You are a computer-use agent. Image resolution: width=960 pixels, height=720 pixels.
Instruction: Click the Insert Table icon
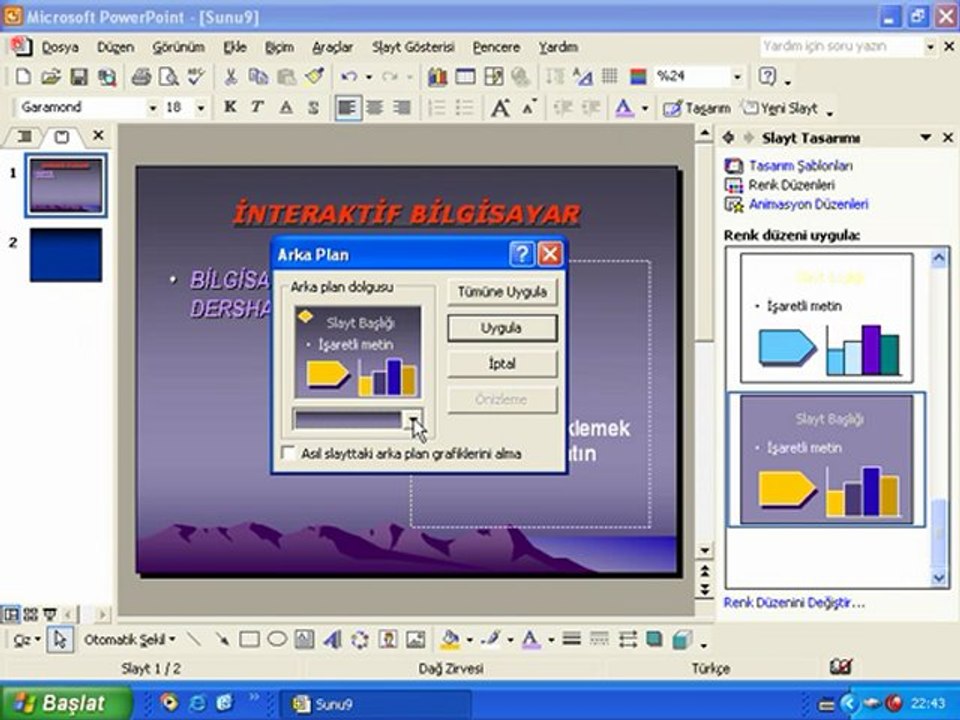[x=465, y=77]
